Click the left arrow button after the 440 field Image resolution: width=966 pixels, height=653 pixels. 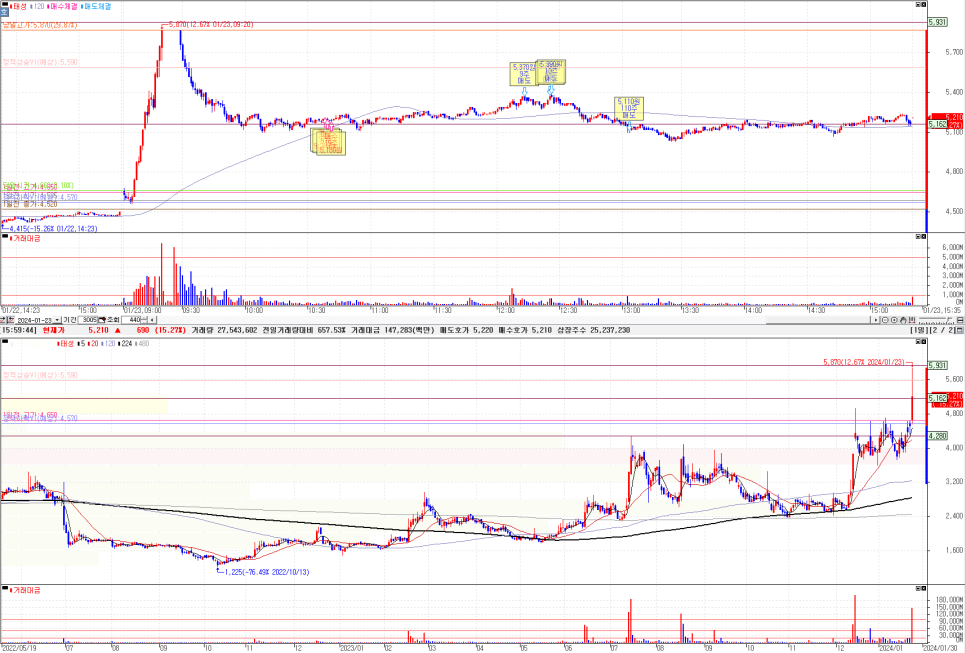[x=152, y=320]
